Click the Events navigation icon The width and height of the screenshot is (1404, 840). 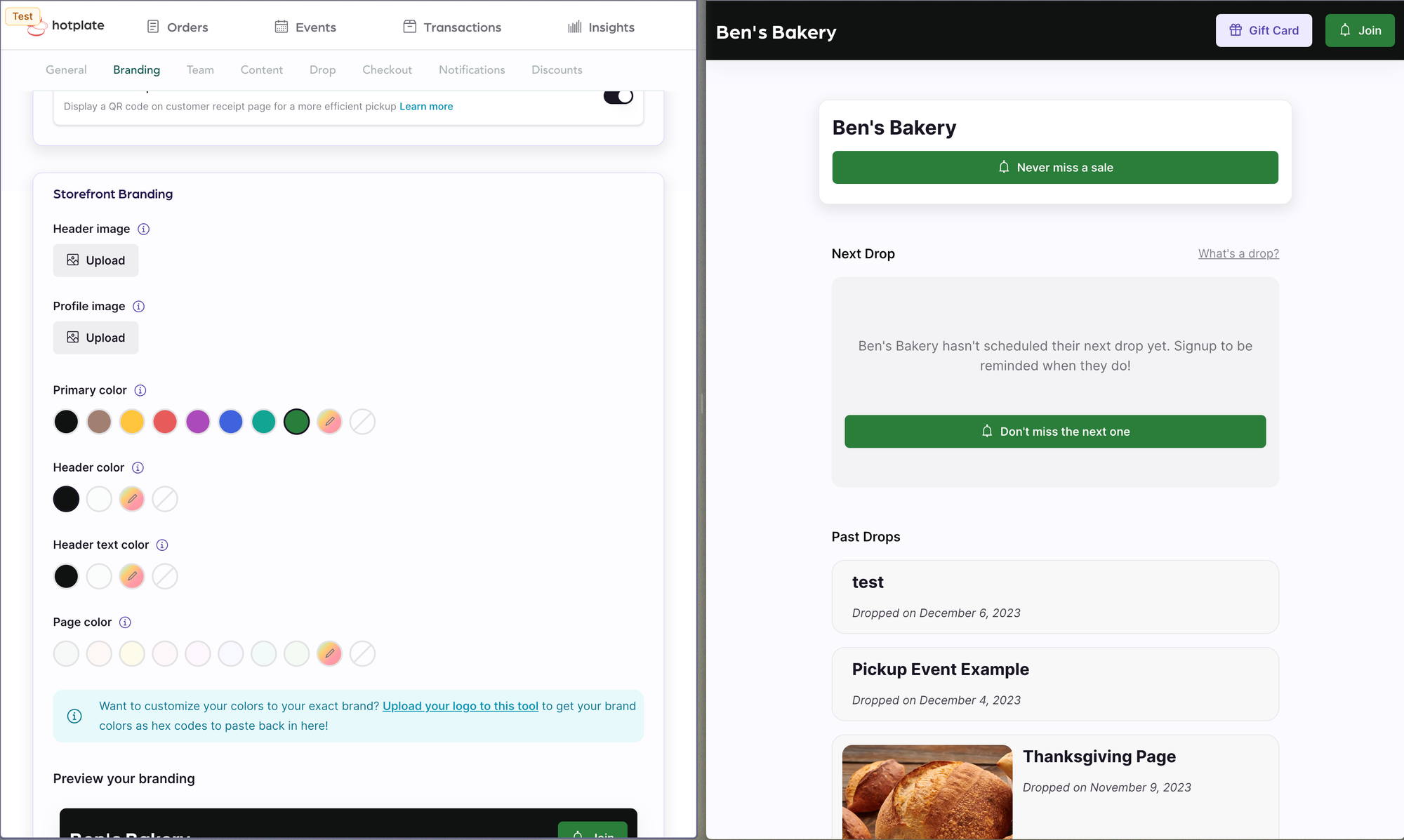click(x=281, y=27)
